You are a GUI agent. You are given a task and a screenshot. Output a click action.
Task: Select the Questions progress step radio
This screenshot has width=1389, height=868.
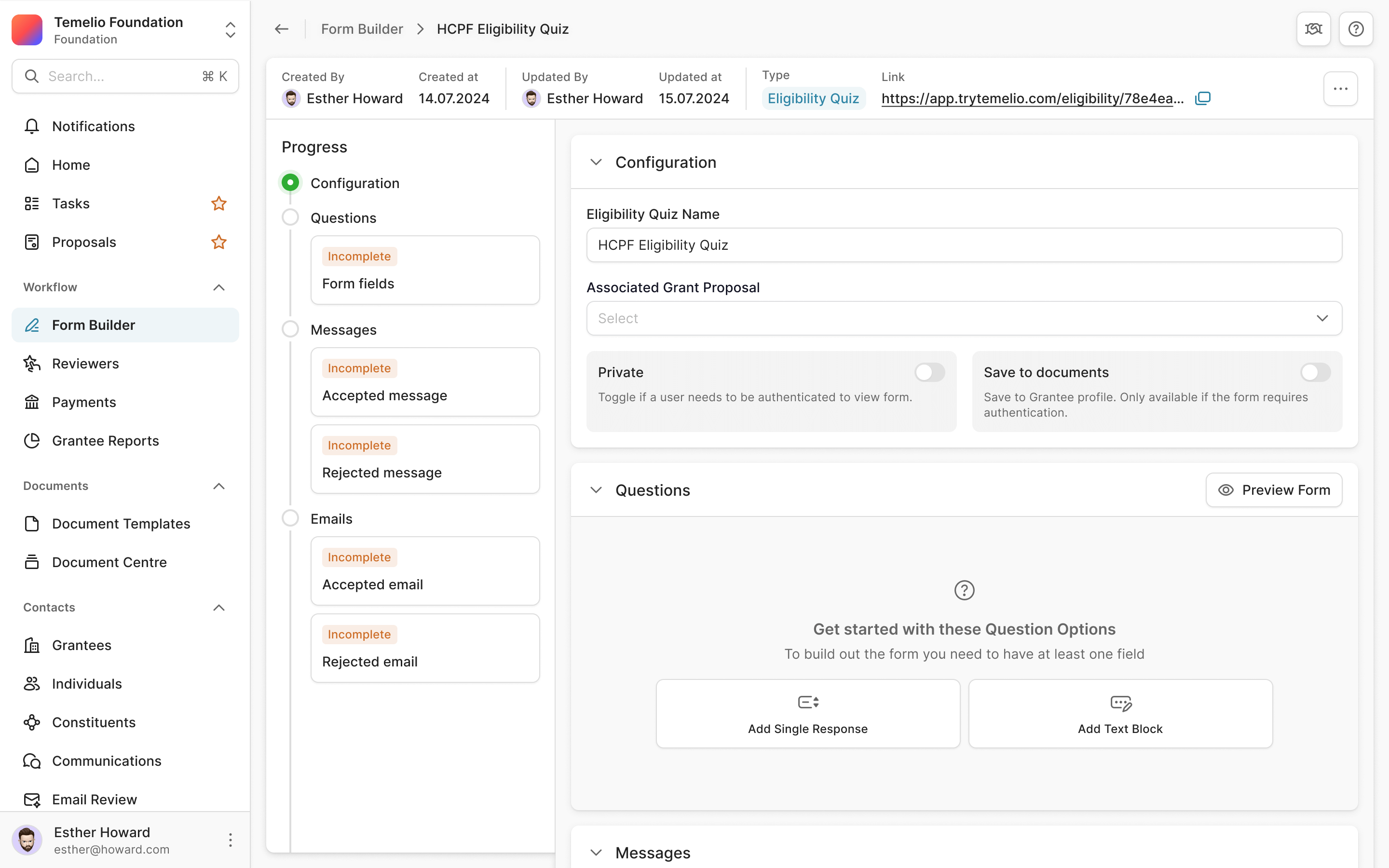pyautogui.click(x=290, y=217)
